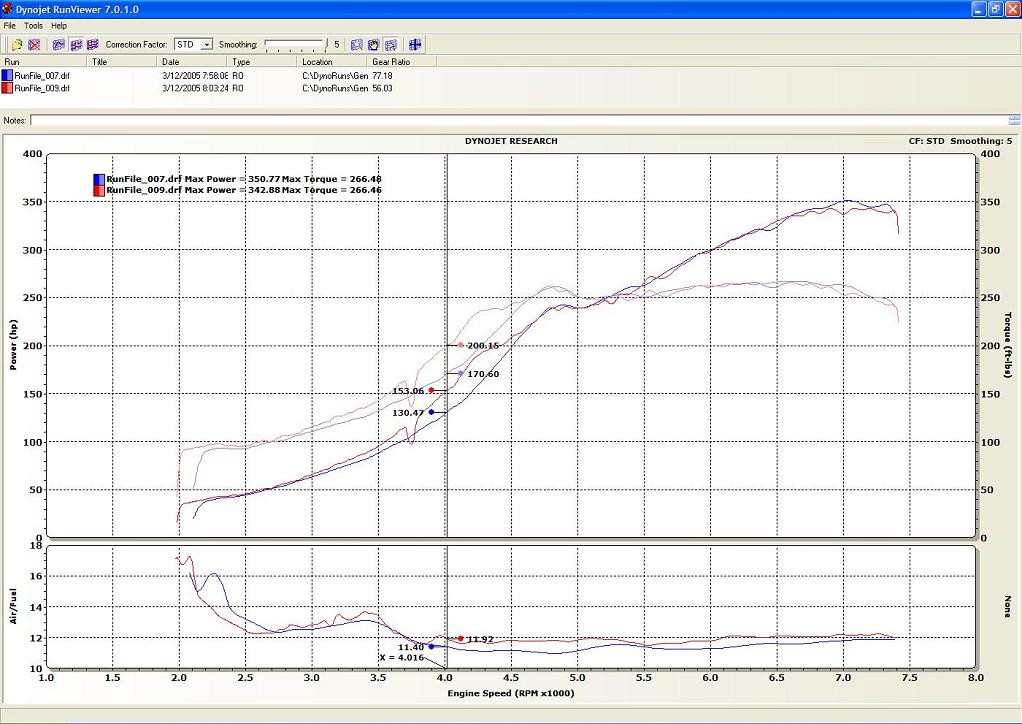
Task: Click the icon just right of smoothing value
Action: click(x=356, y=45)
